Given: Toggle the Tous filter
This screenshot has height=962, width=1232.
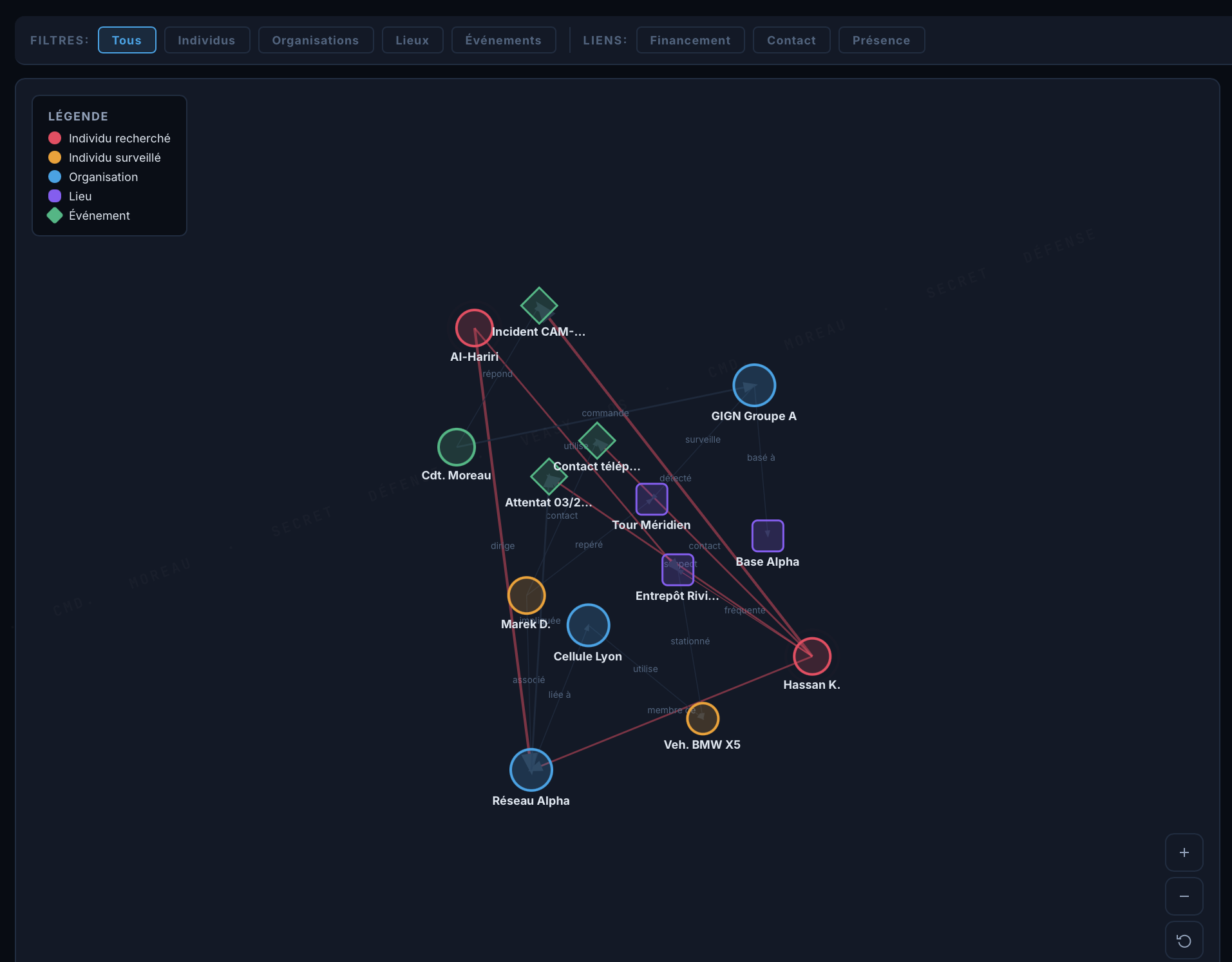Looking at the screenshot, I should (127, 40).
